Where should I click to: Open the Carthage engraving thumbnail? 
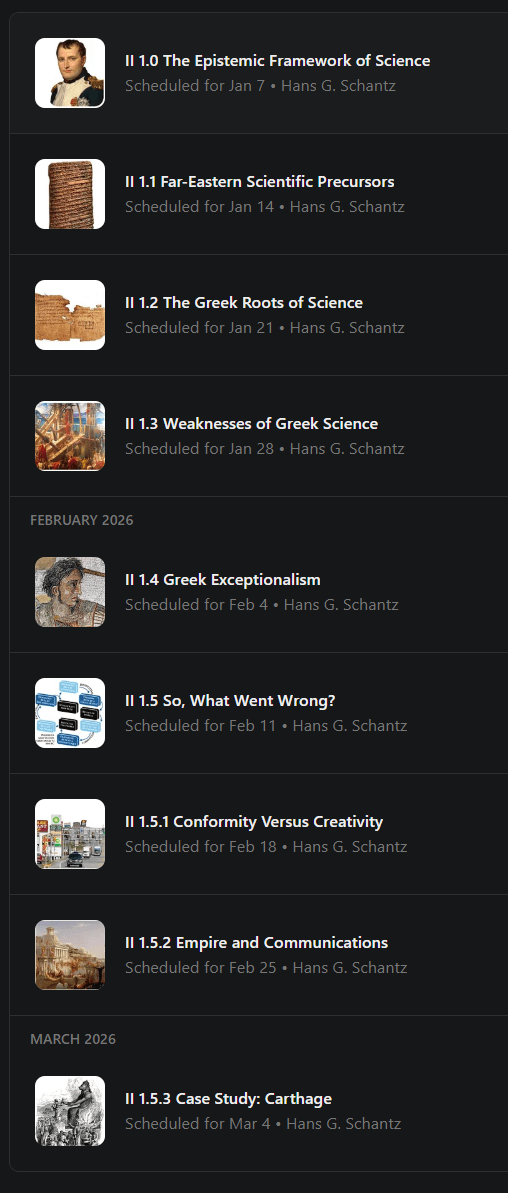click(70, 1111)
